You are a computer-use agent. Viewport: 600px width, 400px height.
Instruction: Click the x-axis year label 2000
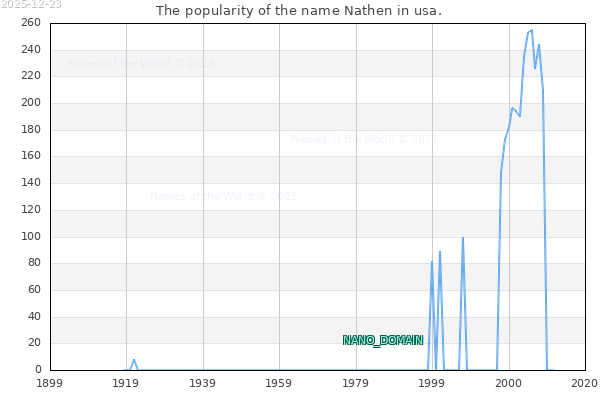tap(509, 383)
